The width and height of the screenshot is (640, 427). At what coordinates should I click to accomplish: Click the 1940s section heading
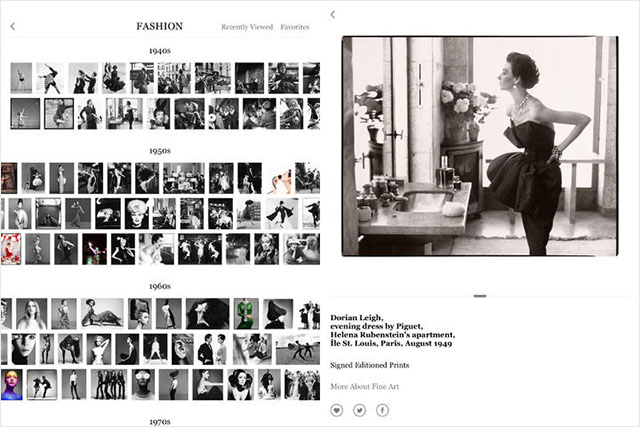pyautogui.click(x=160, y=51)
